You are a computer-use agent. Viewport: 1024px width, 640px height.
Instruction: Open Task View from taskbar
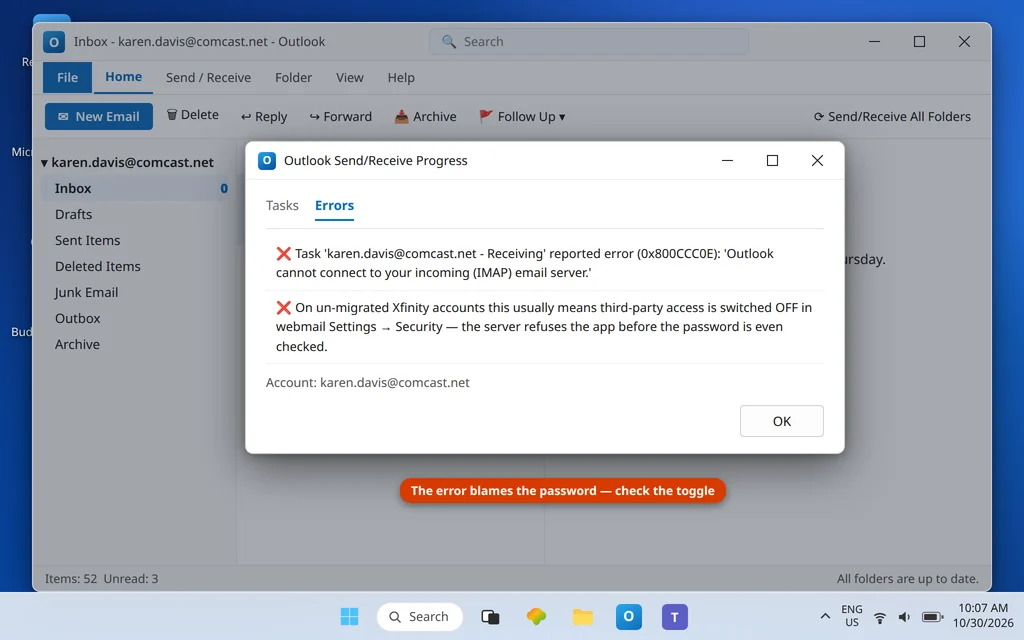(x=490, y=616)
